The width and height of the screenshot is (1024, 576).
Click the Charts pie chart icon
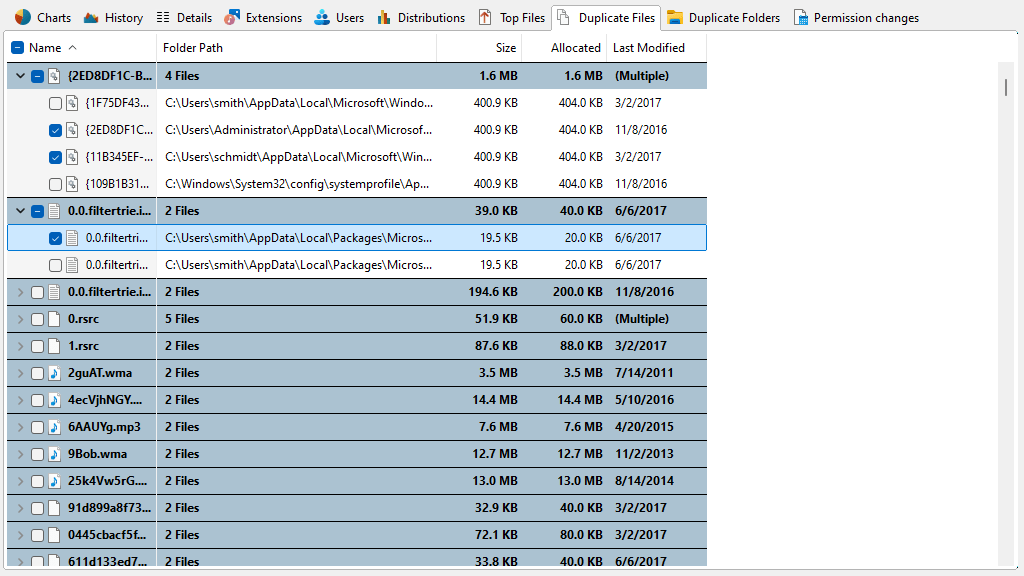pyautogui.click(x=22, y=17)
